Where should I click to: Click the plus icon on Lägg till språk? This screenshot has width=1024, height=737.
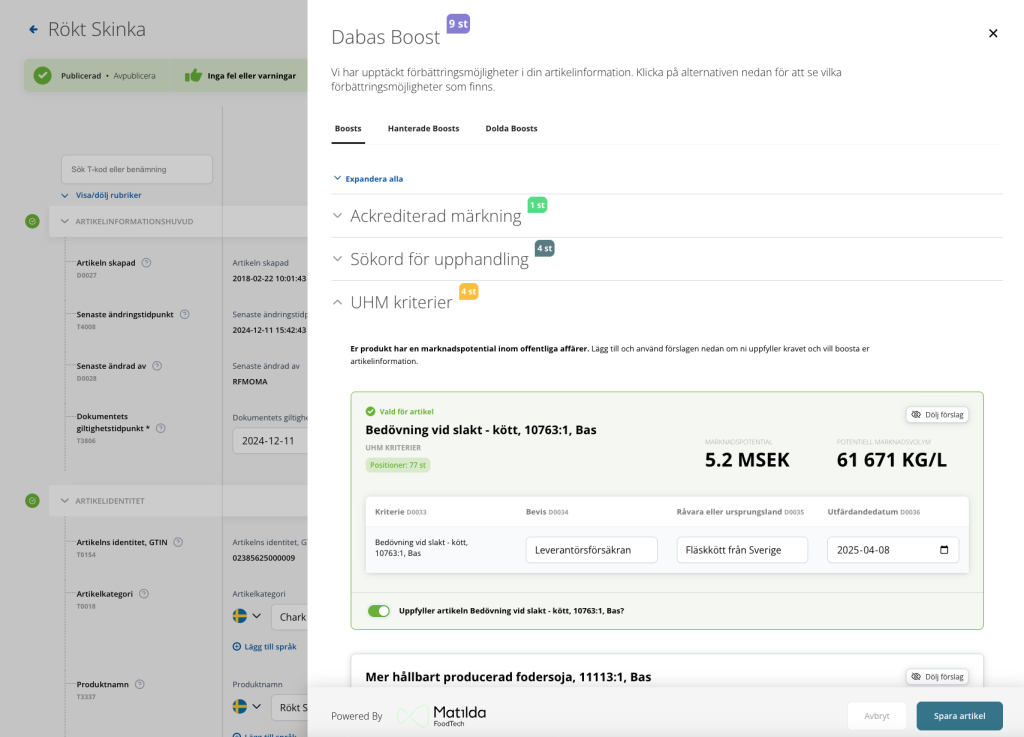[236, 646]
